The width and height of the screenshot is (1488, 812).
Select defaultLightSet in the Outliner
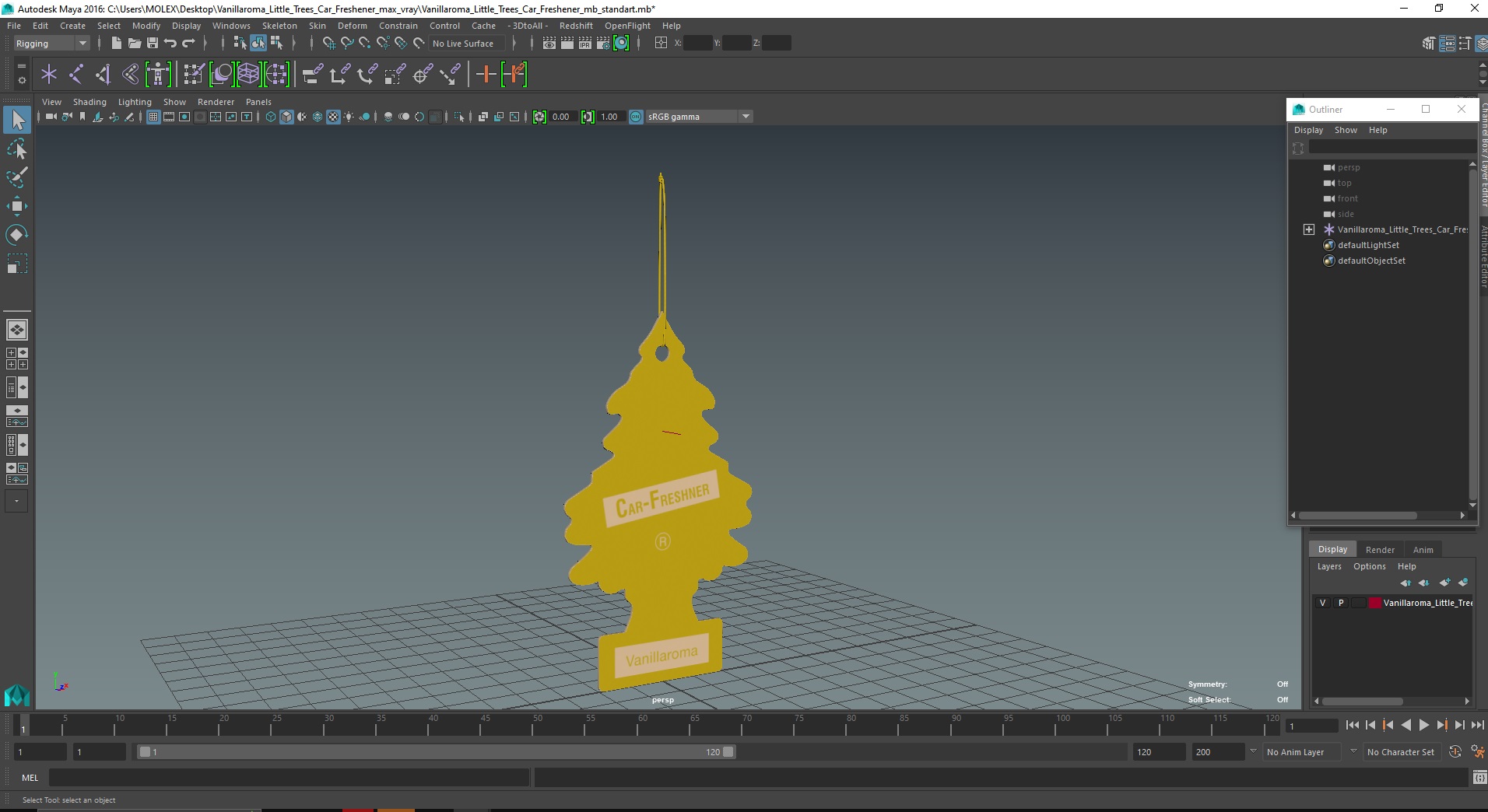coord(1368,245)
